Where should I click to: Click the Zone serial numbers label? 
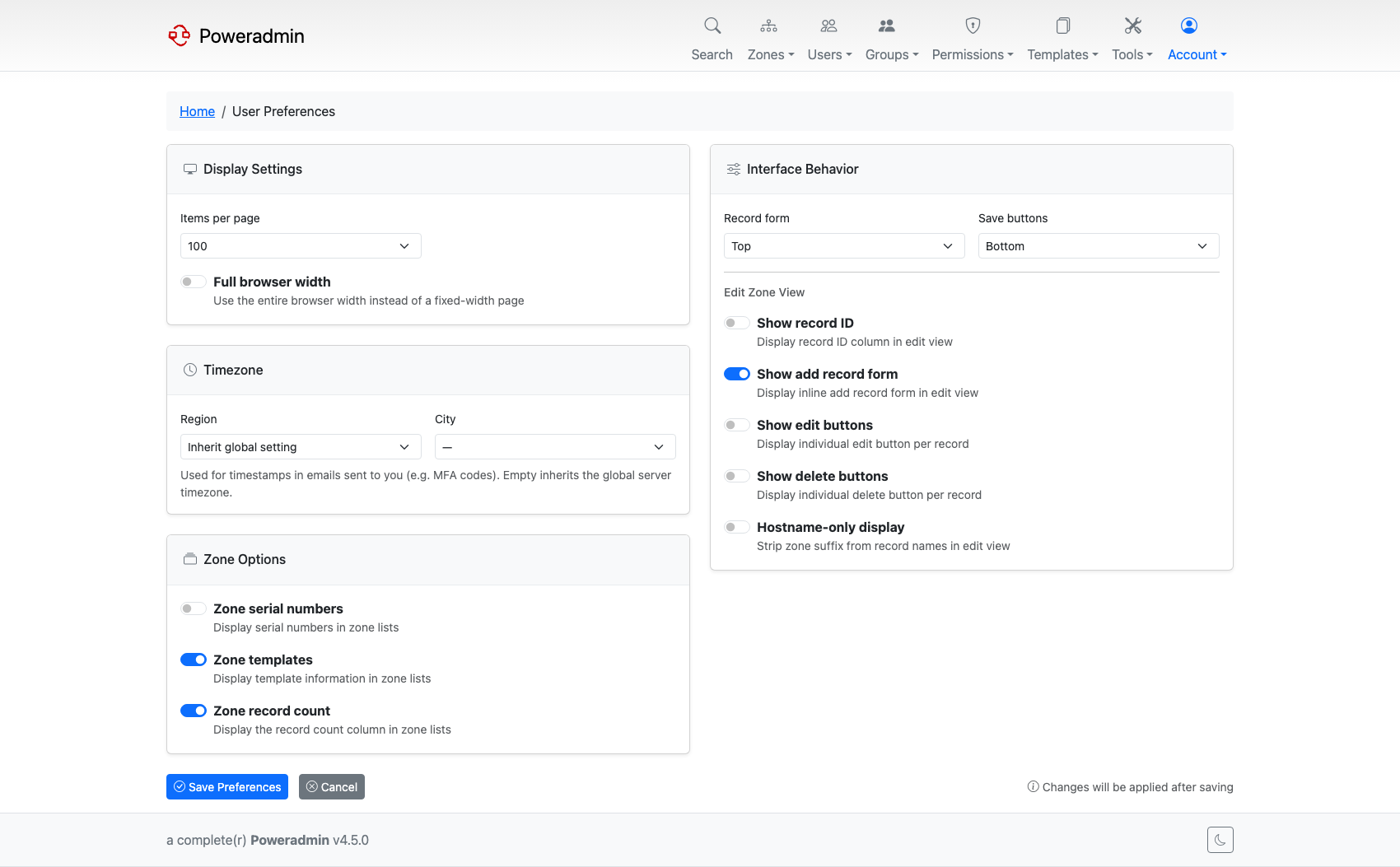[x=278, y=608]
